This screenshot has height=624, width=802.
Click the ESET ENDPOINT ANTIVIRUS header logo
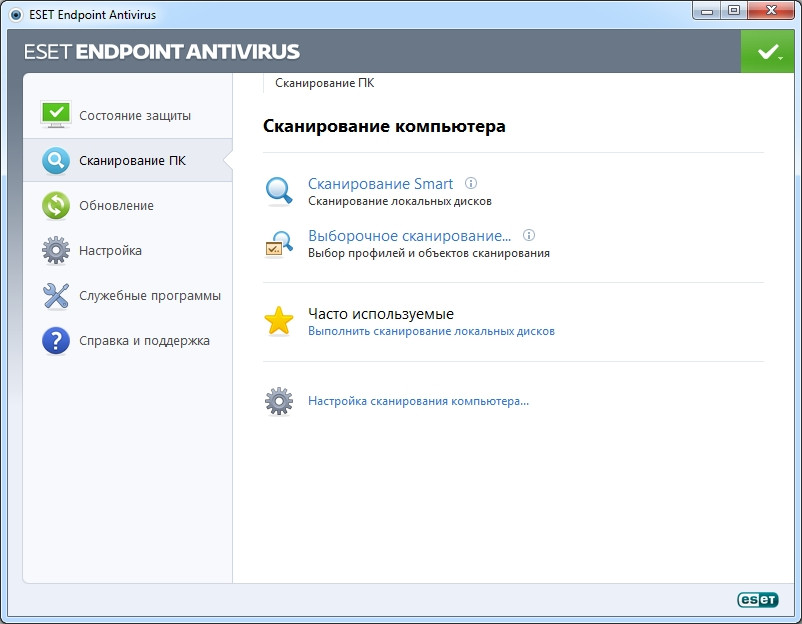pyautogui.click(x=162, y=52)
